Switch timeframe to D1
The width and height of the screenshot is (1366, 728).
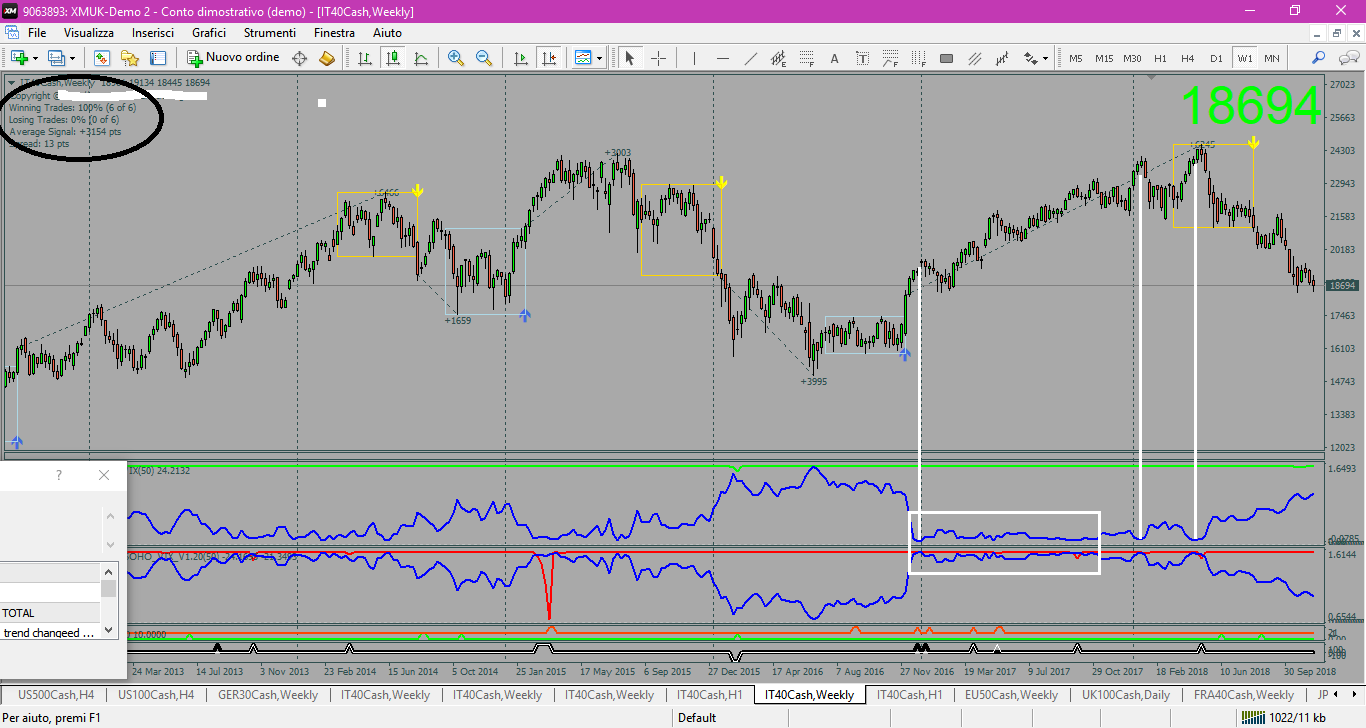[1216, 58]
